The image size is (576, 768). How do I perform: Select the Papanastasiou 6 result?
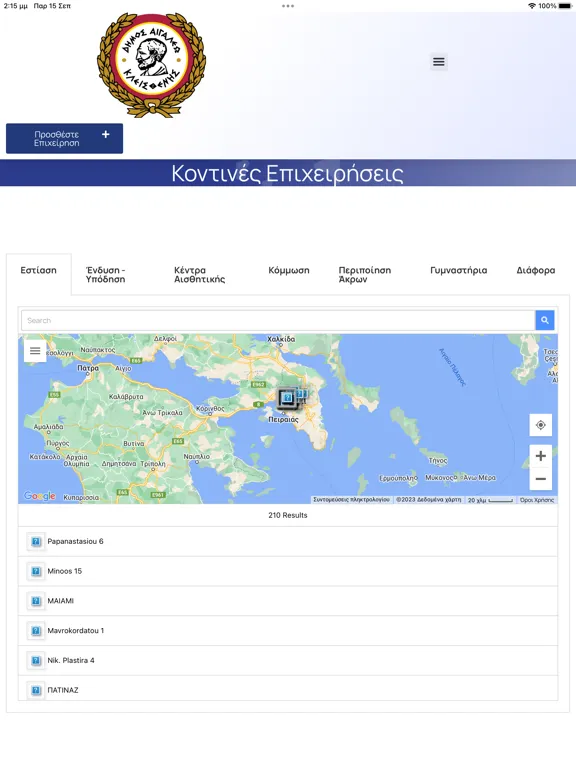(288, 542)
